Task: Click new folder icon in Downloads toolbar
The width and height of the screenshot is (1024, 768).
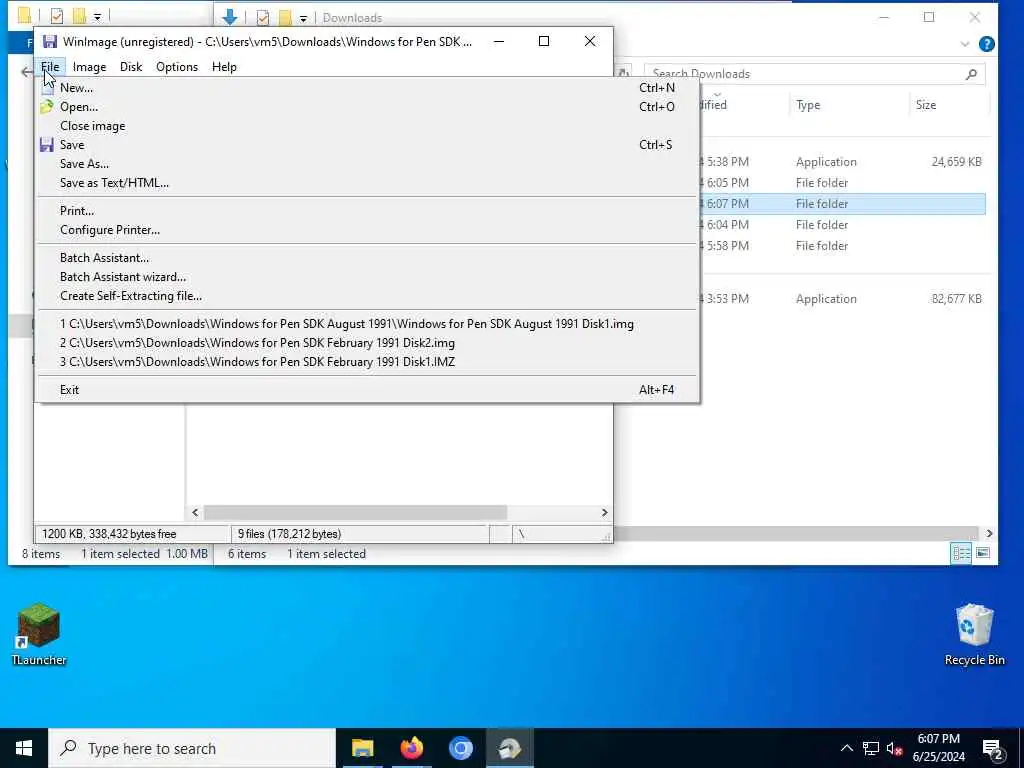Action: click(285, 18)
